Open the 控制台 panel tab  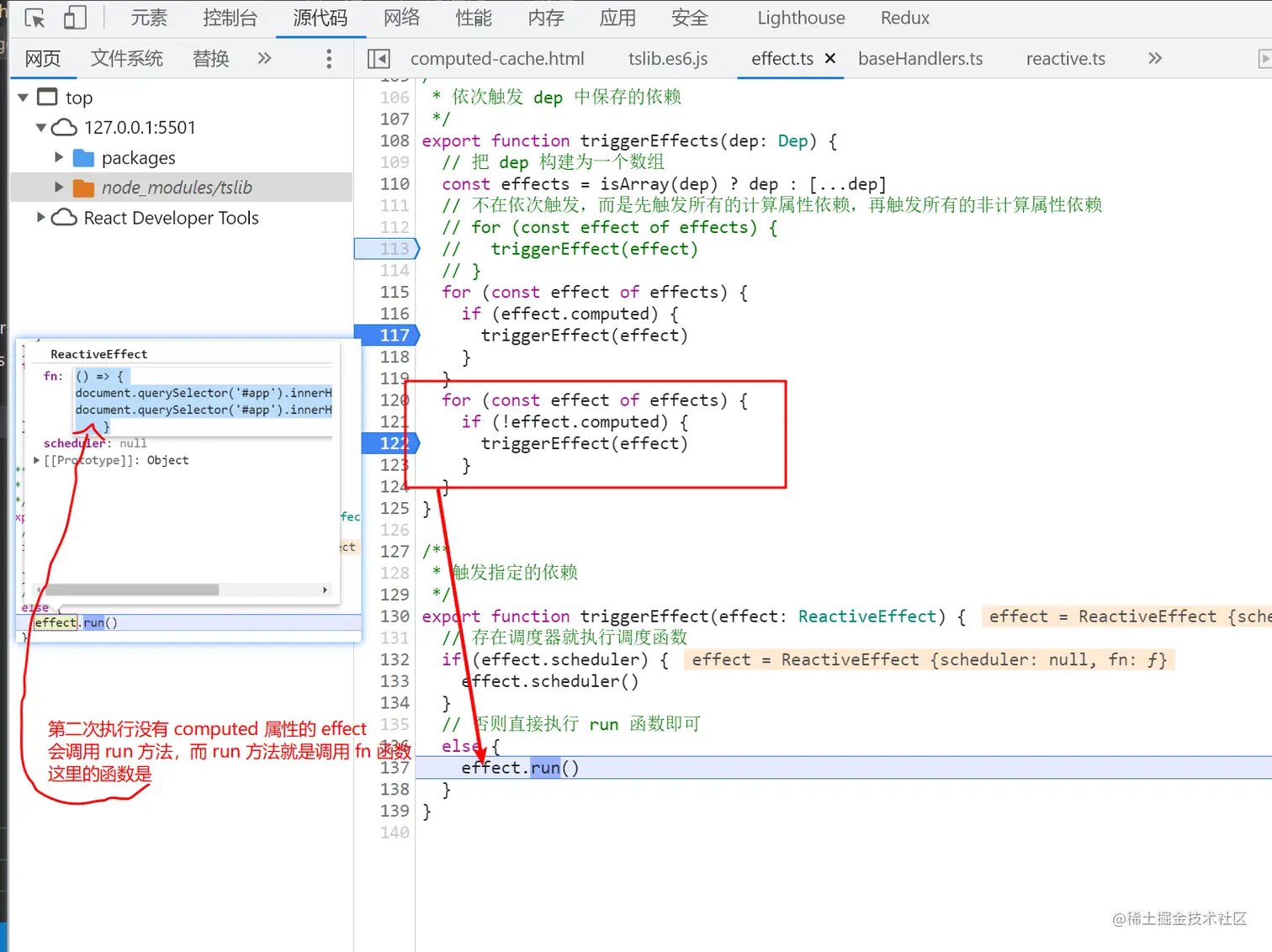pos(230,18)
